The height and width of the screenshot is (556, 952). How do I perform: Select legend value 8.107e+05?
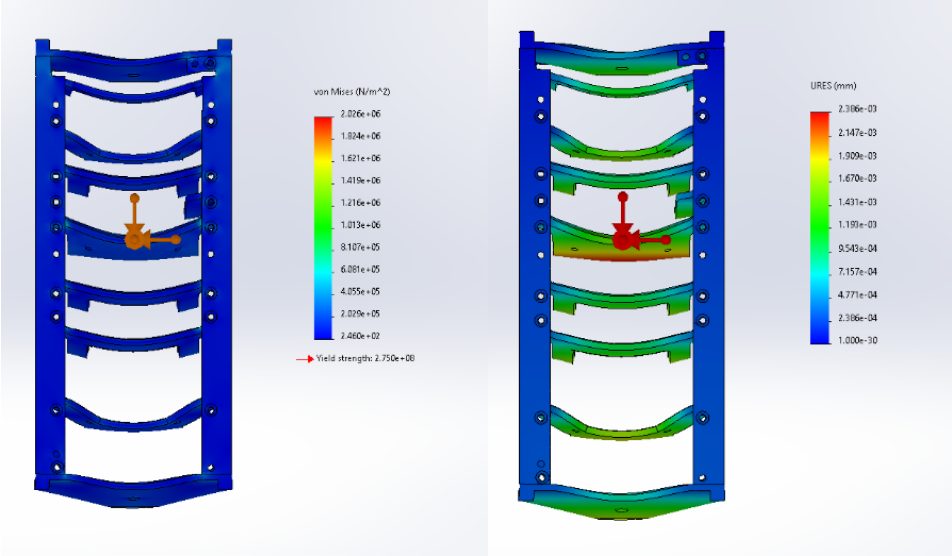(x=361, y=247)
